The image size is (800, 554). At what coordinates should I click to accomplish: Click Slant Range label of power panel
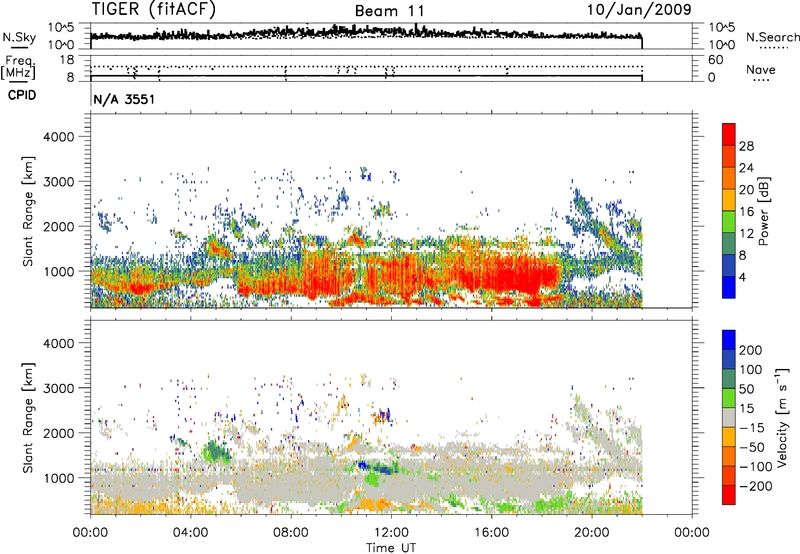point(28,211)
